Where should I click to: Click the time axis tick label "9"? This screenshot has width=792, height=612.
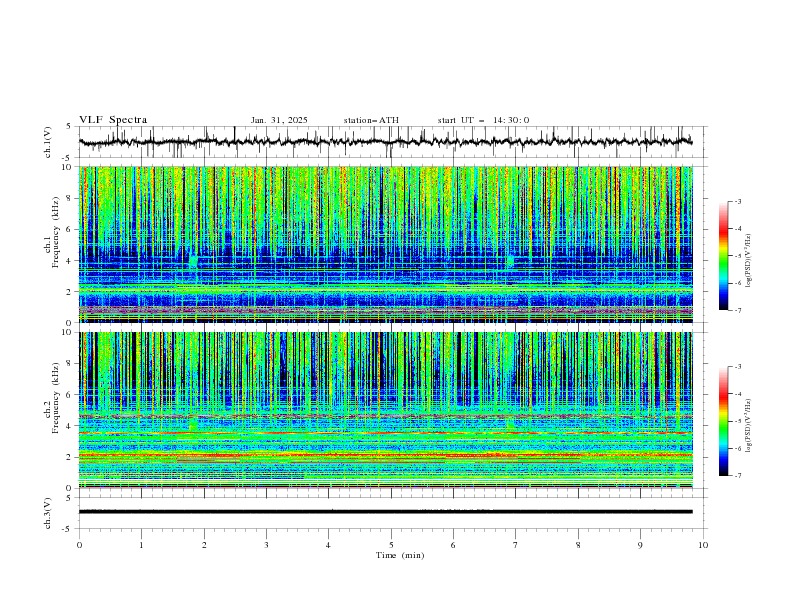pyautogui.click(x=640, y=545)
